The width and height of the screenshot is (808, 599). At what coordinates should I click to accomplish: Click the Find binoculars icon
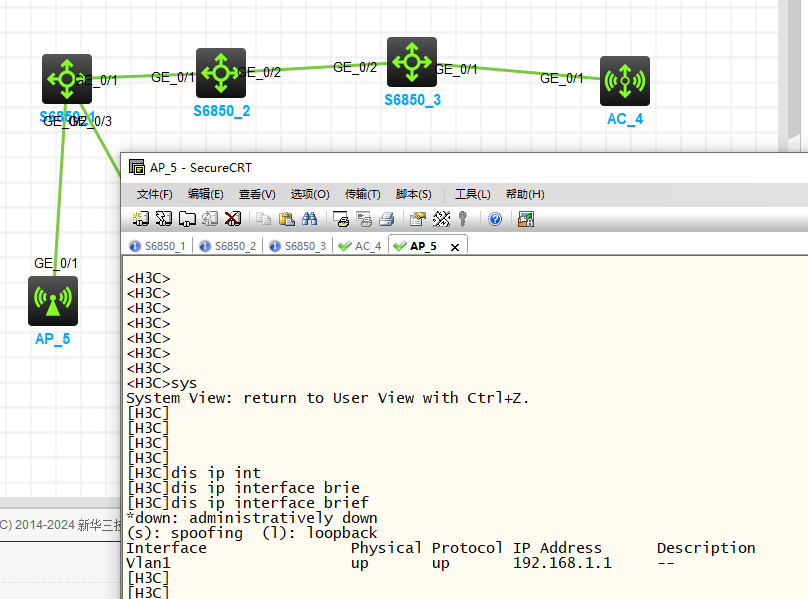coord(310,219)
